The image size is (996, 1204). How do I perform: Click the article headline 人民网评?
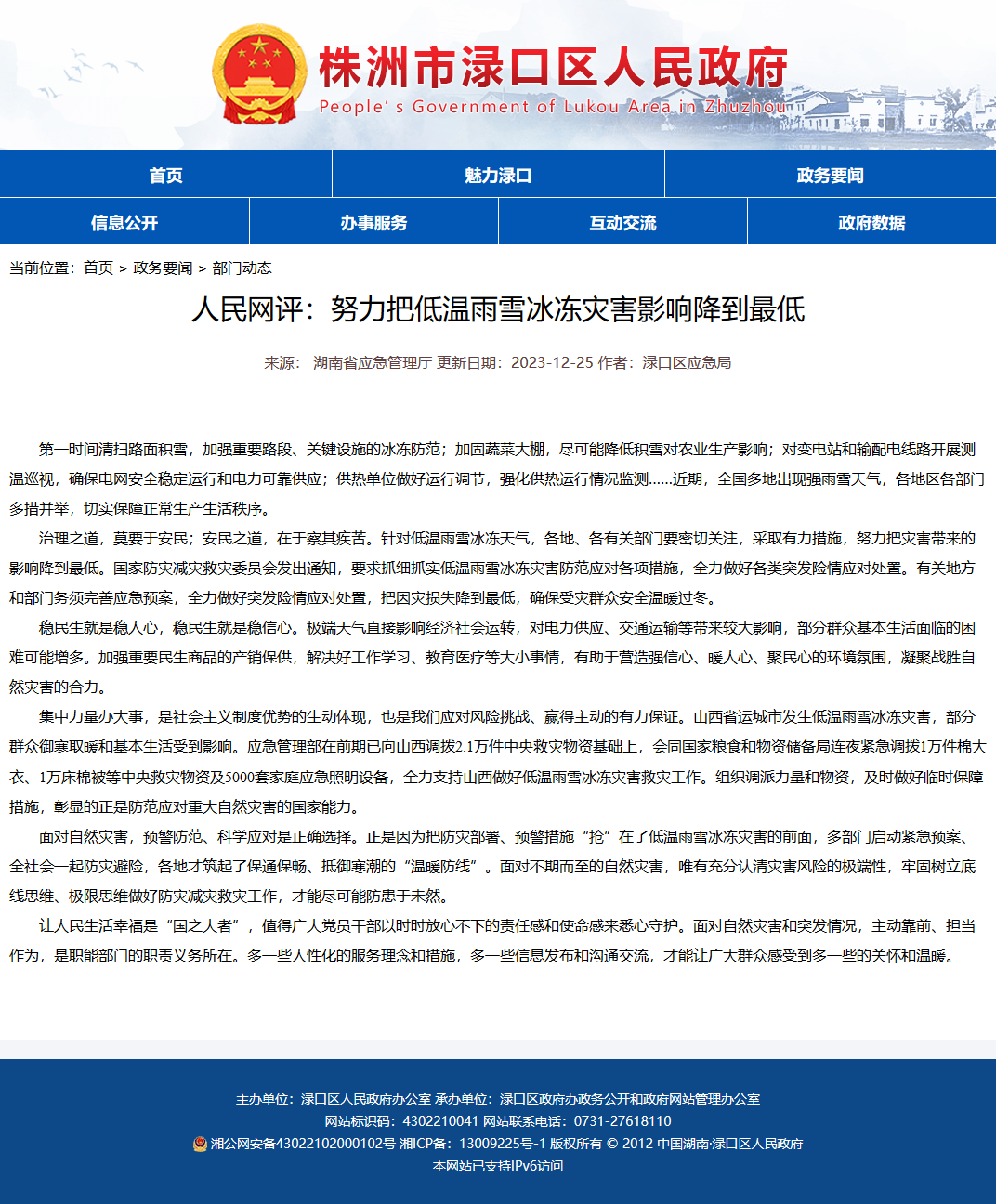[x=498, y=309]
